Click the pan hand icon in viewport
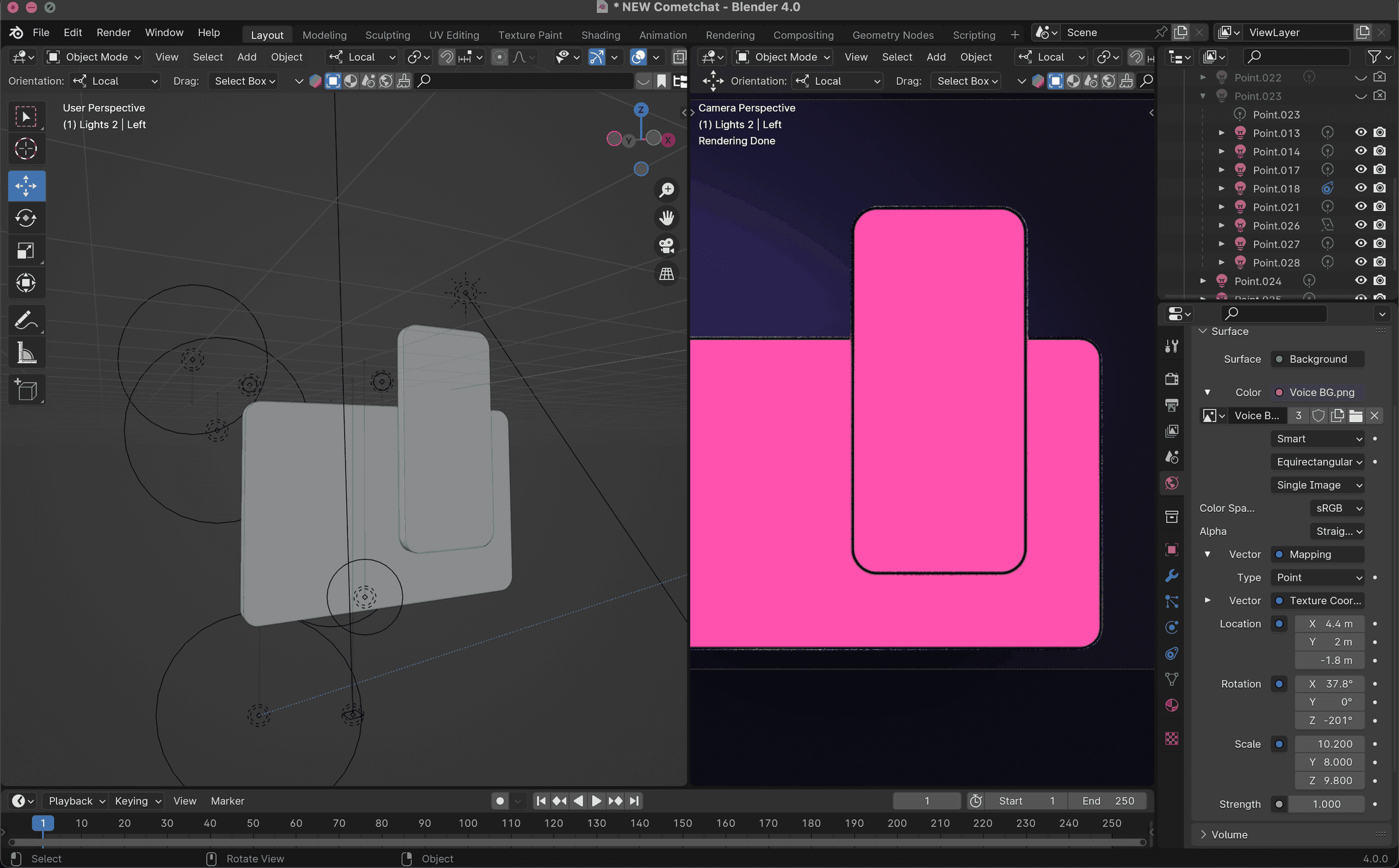 pyautogui.click(x=666, y=218)
